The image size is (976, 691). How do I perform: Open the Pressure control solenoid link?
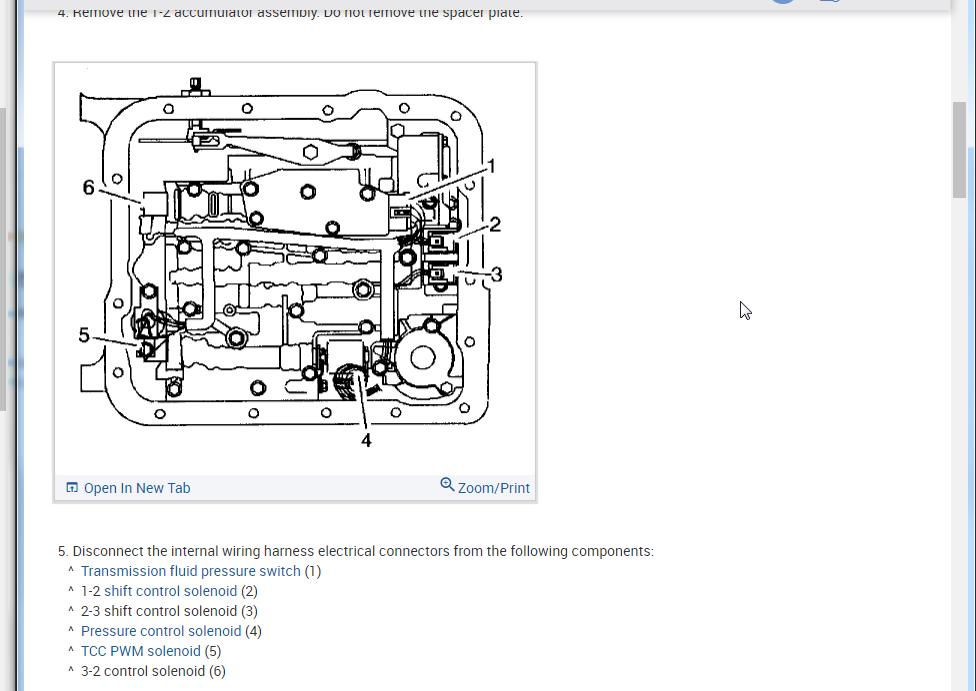click(x=160, y=630)
